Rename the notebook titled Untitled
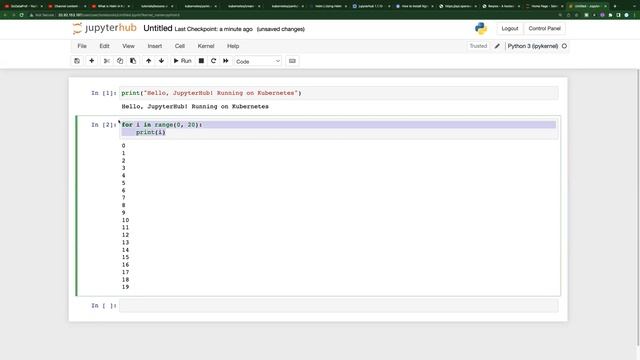Image resolution: width=640 pixels, height=360 pixels. tap(158, 28)
